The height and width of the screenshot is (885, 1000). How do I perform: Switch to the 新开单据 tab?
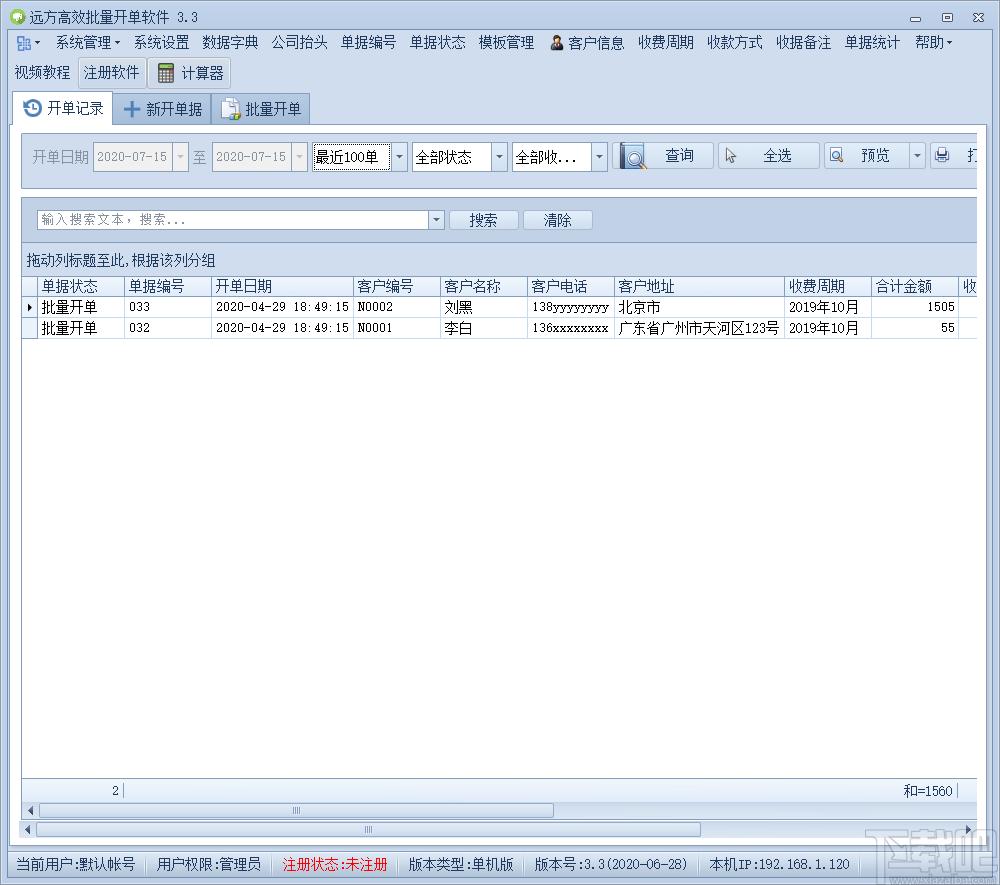[163, 109]
